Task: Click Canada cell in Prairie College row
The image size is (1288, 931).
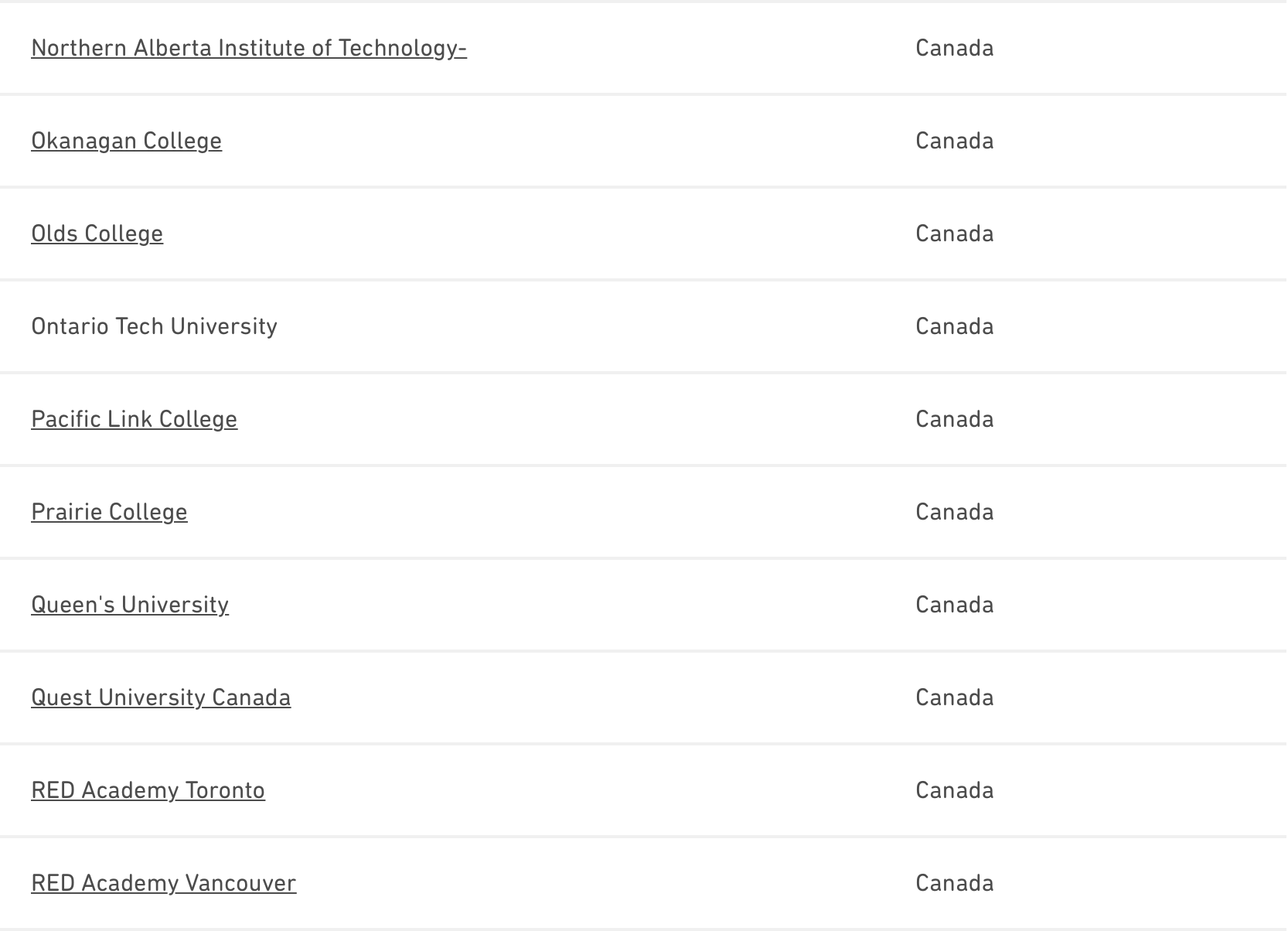Action: 954,512
